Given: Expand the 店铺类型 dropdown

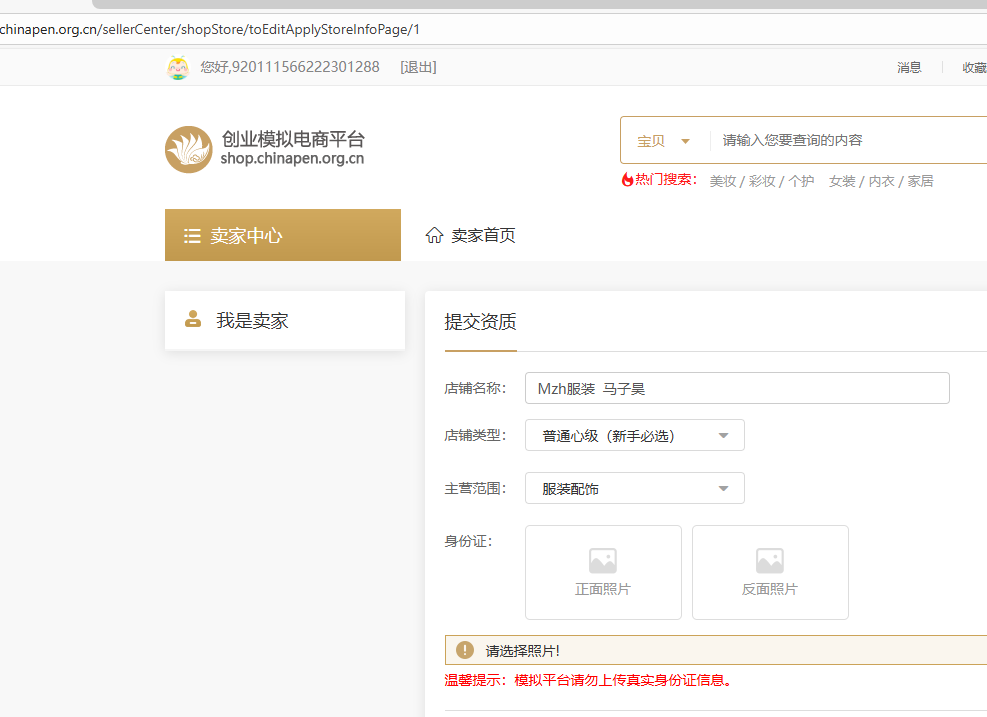Looking at the screenshot, I should pos(634,435).
